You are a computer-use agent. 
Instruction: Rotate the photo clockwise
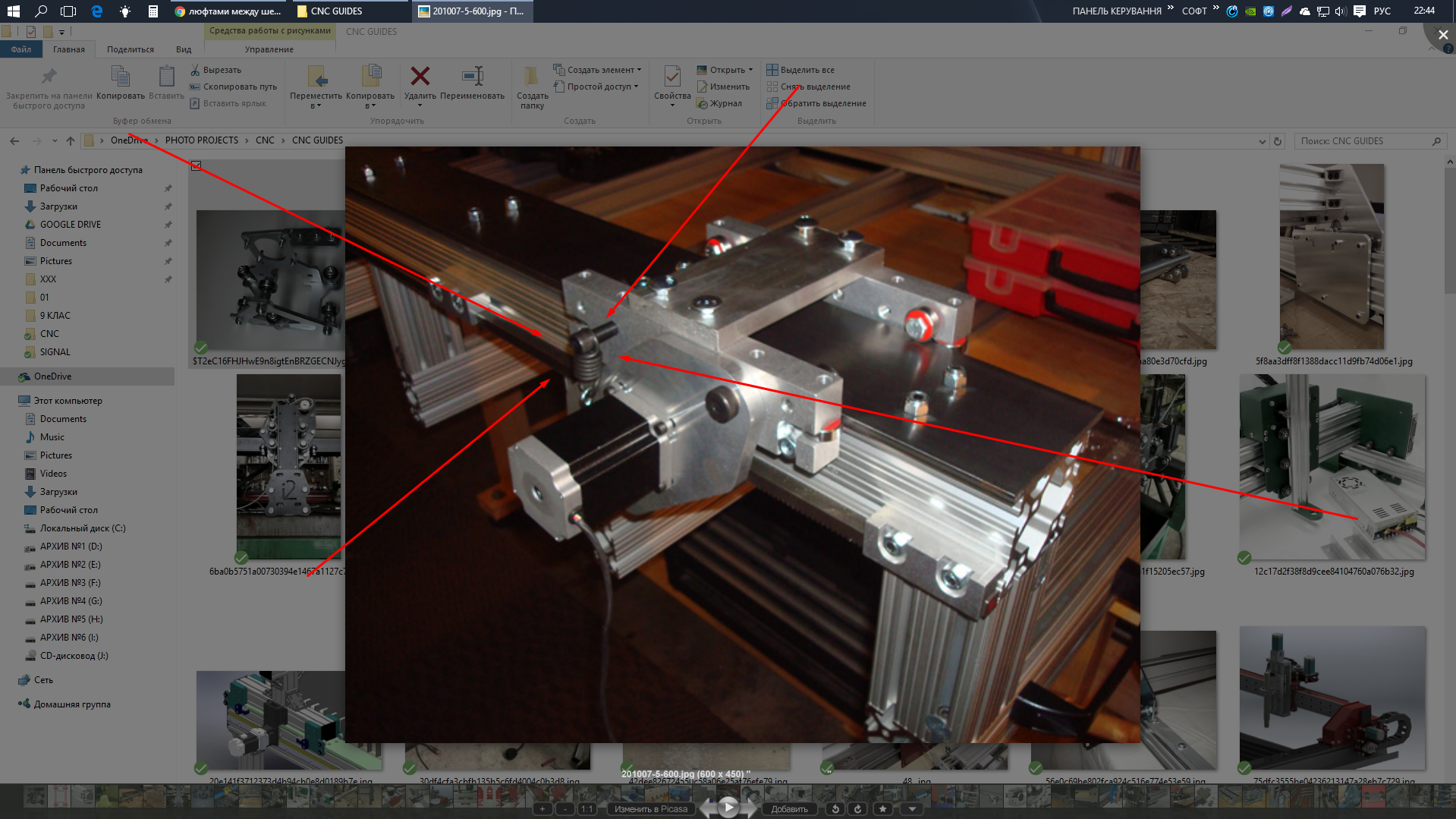[858, 809]
